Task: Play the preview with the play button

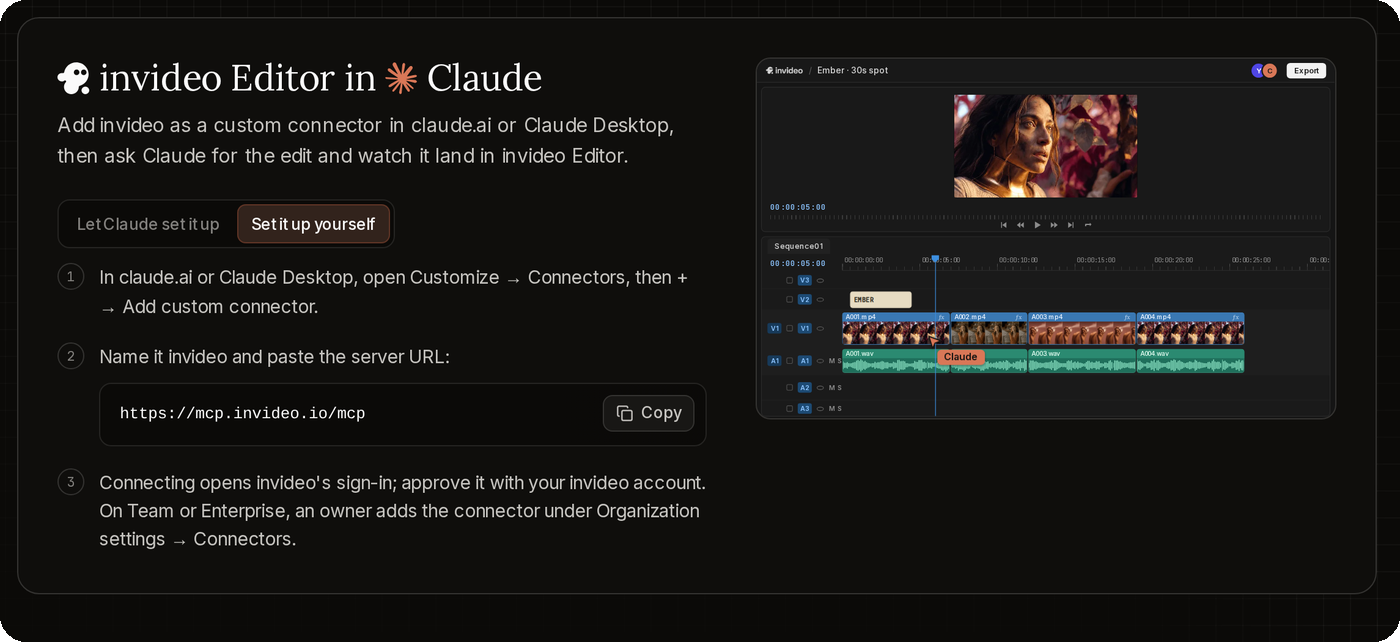Action: coord(1038,225)
